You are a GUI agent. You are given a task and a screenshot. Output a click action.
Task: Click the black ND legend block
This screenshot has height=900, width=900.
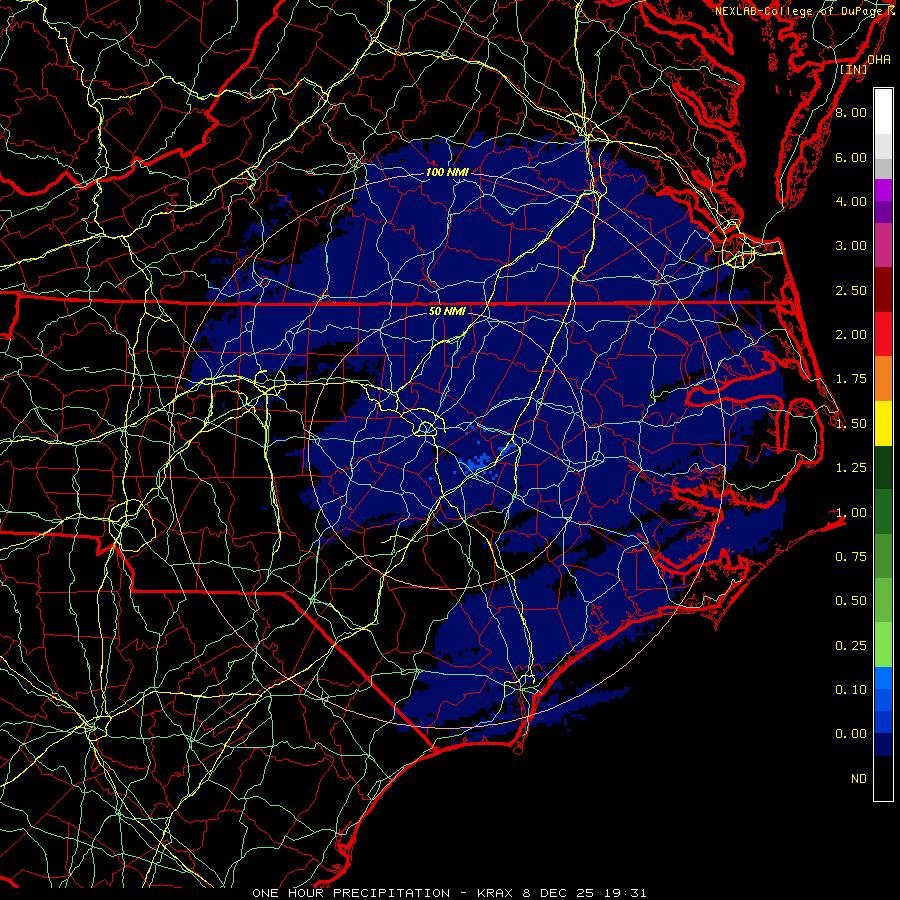click(883, 778)
